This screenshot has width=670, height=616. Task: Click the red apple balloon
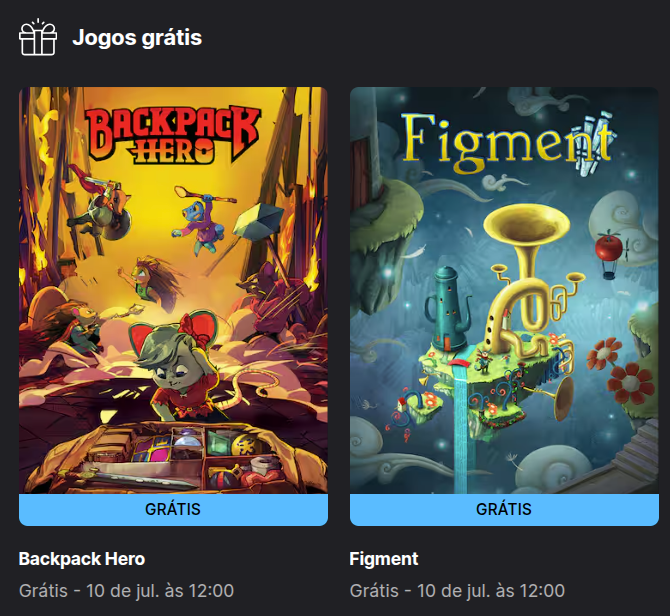coord(610,254)
